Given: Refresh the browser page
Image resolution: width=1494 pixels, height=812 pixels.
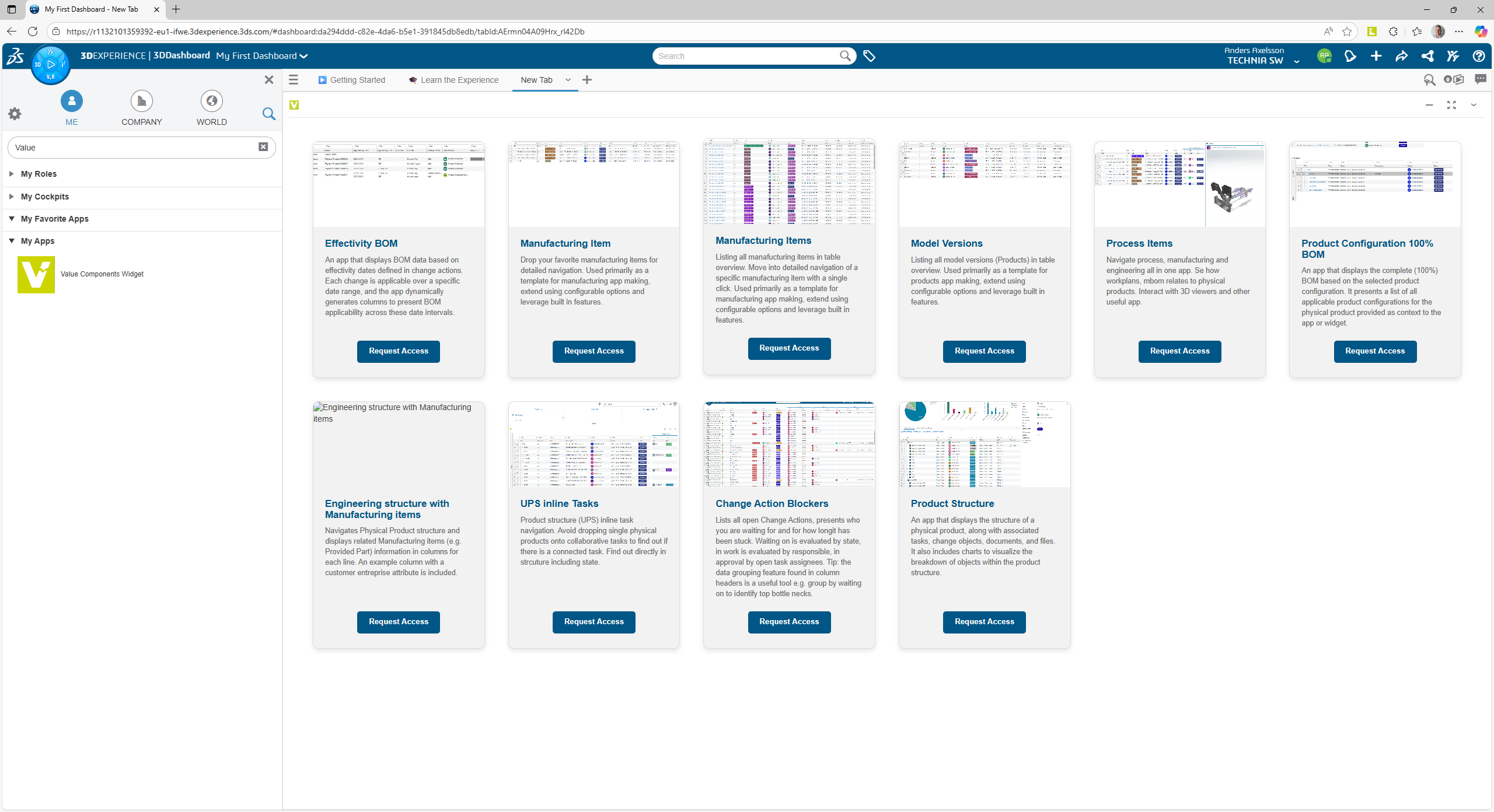Looking at the screenshot, I should pyautogui.click(x=33, y=32).
